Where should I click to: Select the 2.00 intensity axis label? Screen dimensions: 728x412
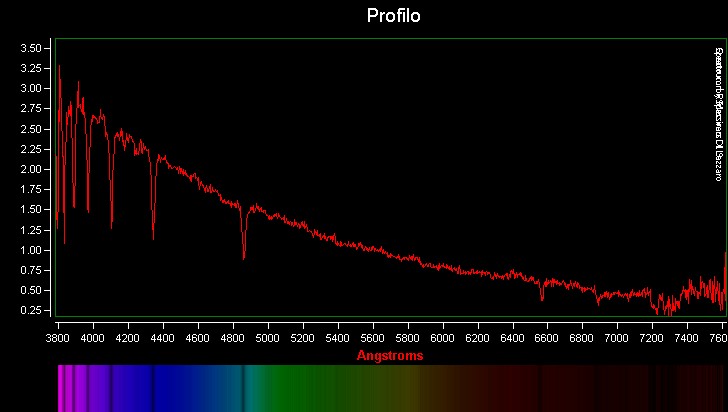click(30, 169)
